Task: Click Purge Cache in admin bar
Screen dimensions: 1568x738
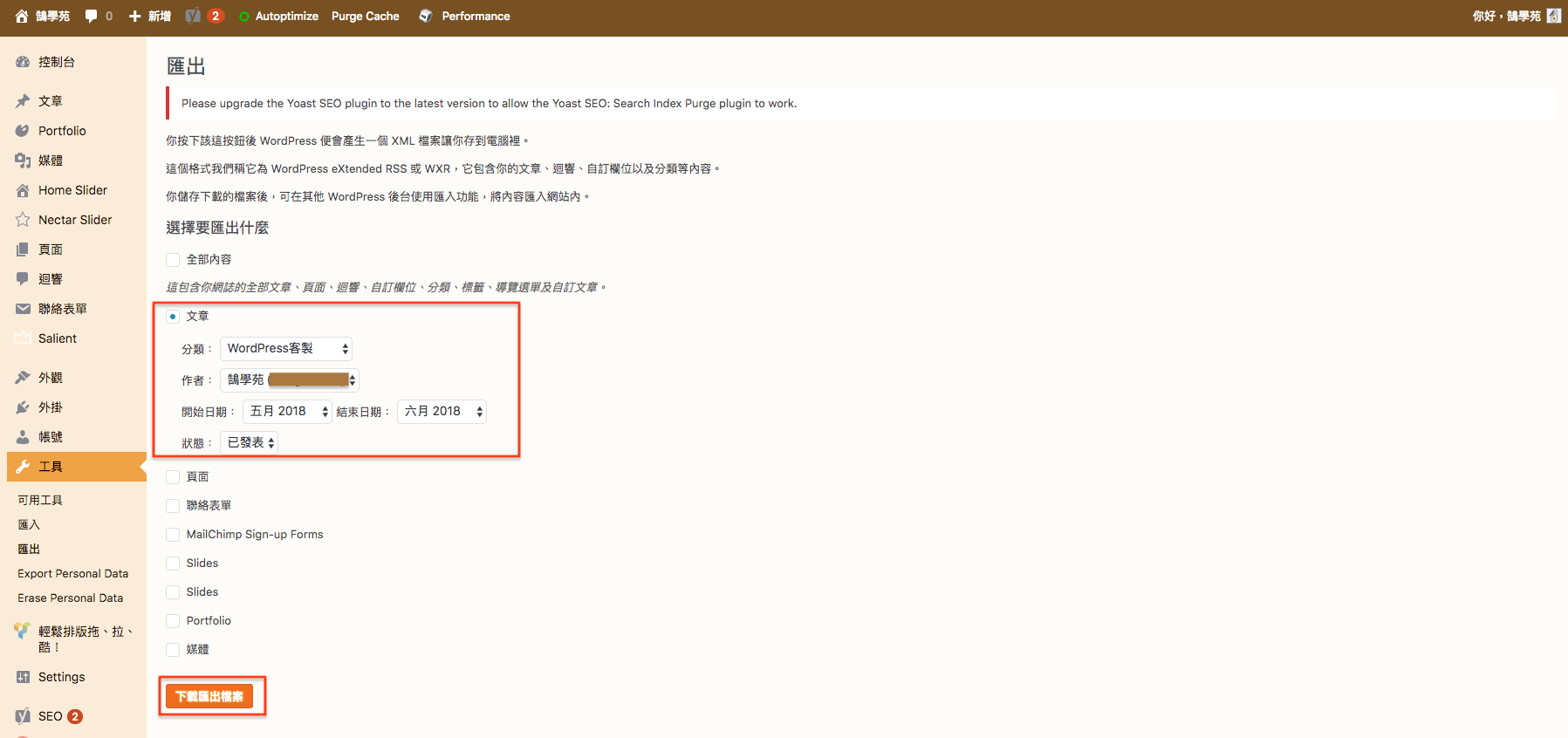Action: (x=366, y=16)
